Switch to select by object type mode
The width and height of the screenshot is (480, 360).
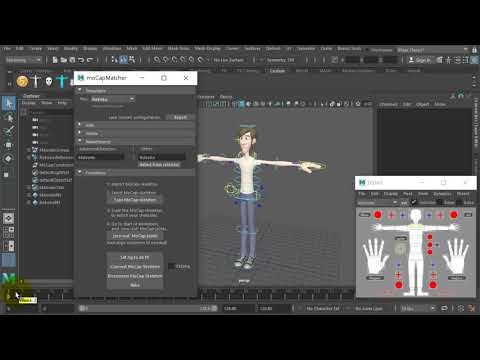click(x=123, y=60)
